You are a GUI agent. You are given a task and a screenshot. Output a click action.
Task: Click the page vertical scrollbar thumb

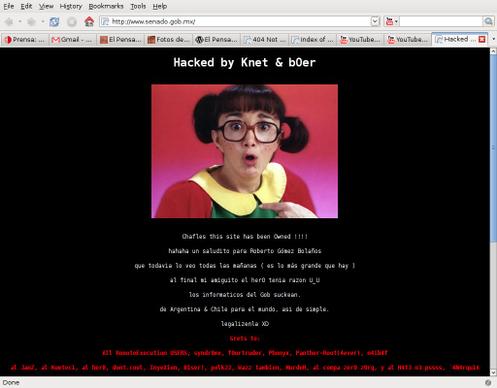[493, 147]
